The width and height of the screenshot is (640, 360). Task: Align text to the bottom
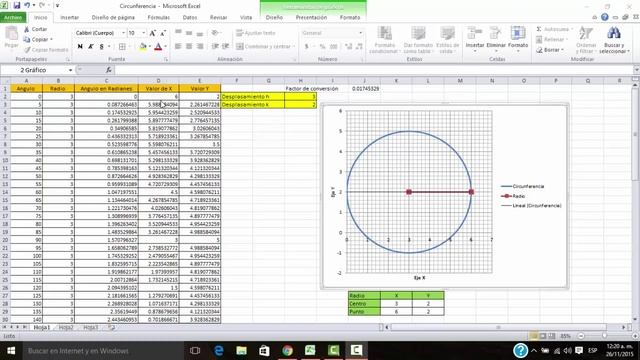tap(200, 33)
